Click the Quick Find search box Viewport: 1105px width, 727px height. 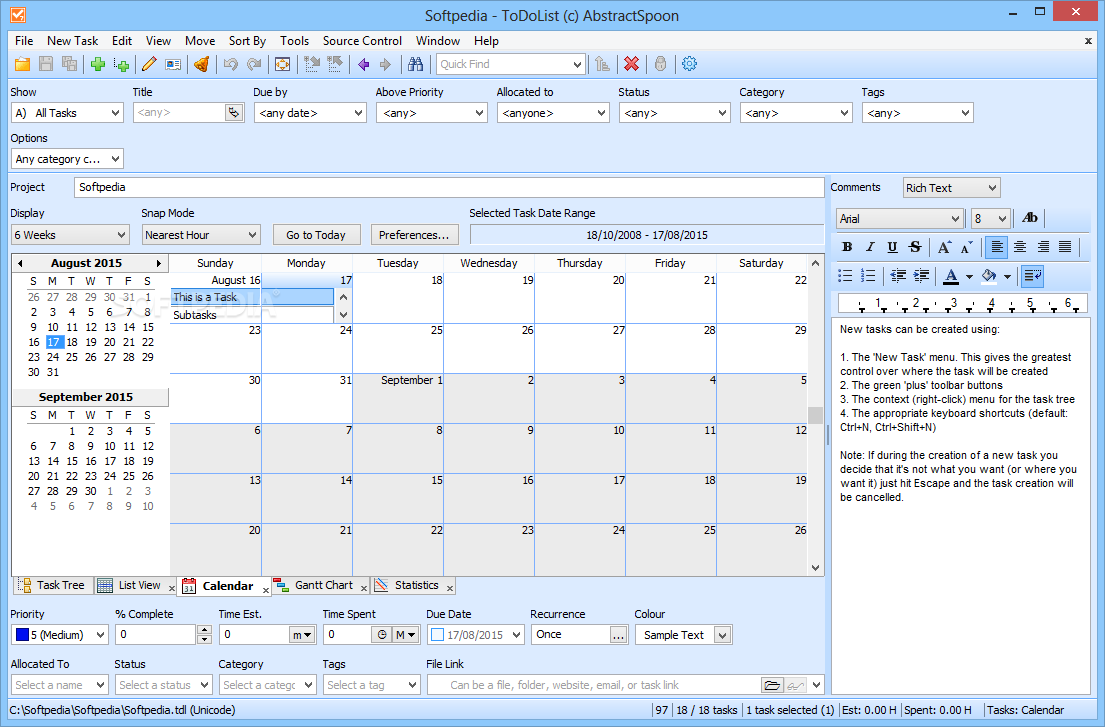coord(503,64)
